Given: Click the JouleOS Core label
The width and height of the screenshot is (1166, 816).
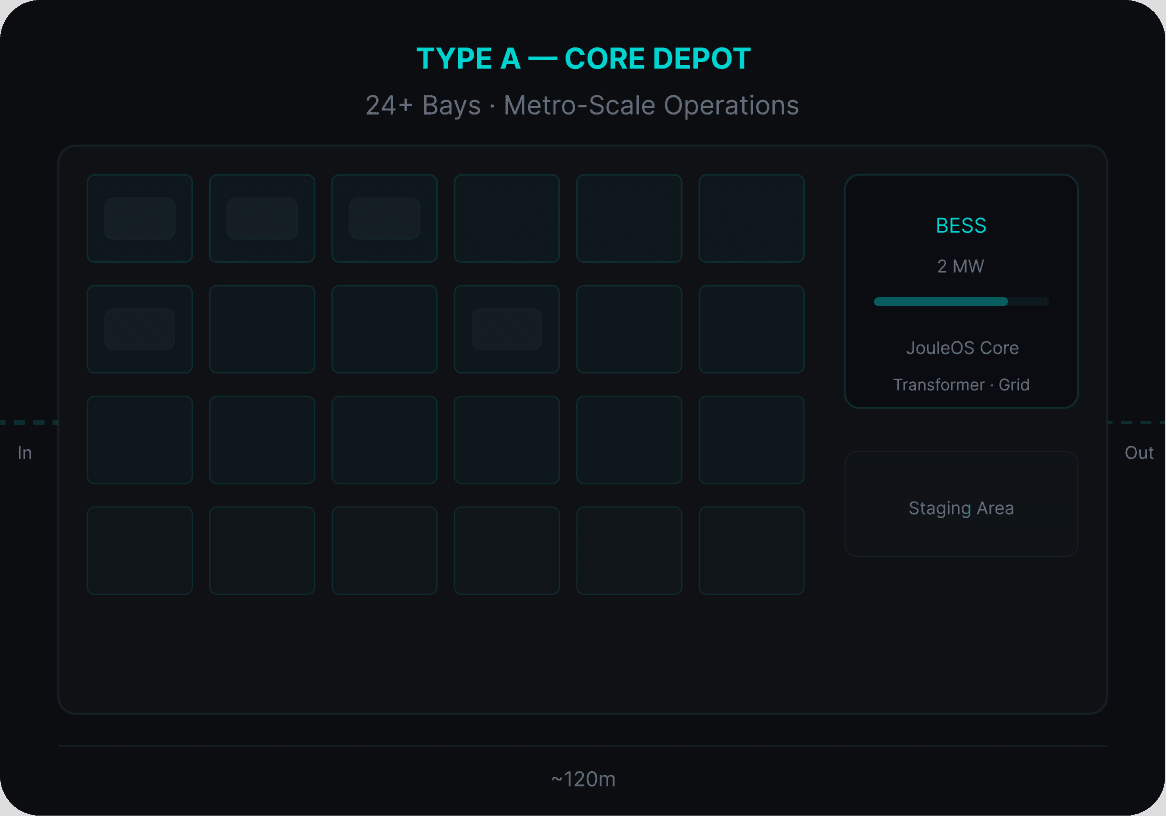Looking at the screenshot, I should (x=962, y=348).
